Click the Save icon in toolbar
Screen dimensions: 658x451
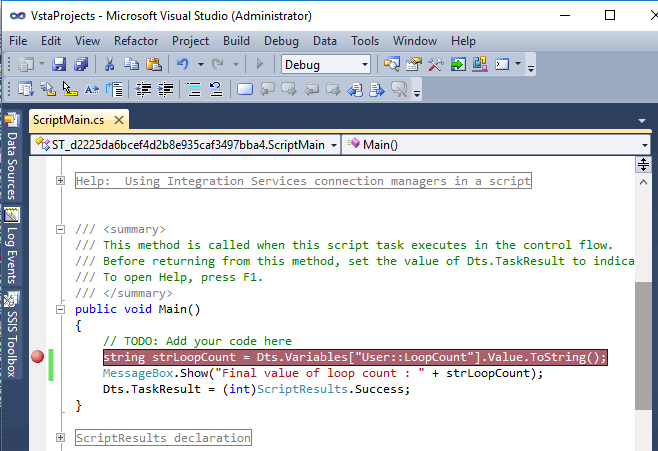pos(59,65)
